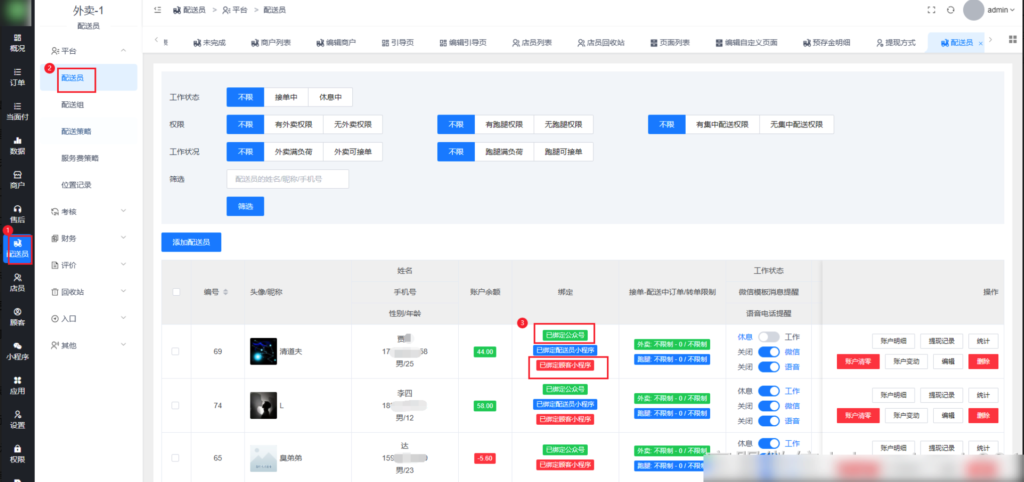The width and height of the screenshot is (1024, 482).
Task: Open 设置 in the dark sidebar
Action: point(18,419)
